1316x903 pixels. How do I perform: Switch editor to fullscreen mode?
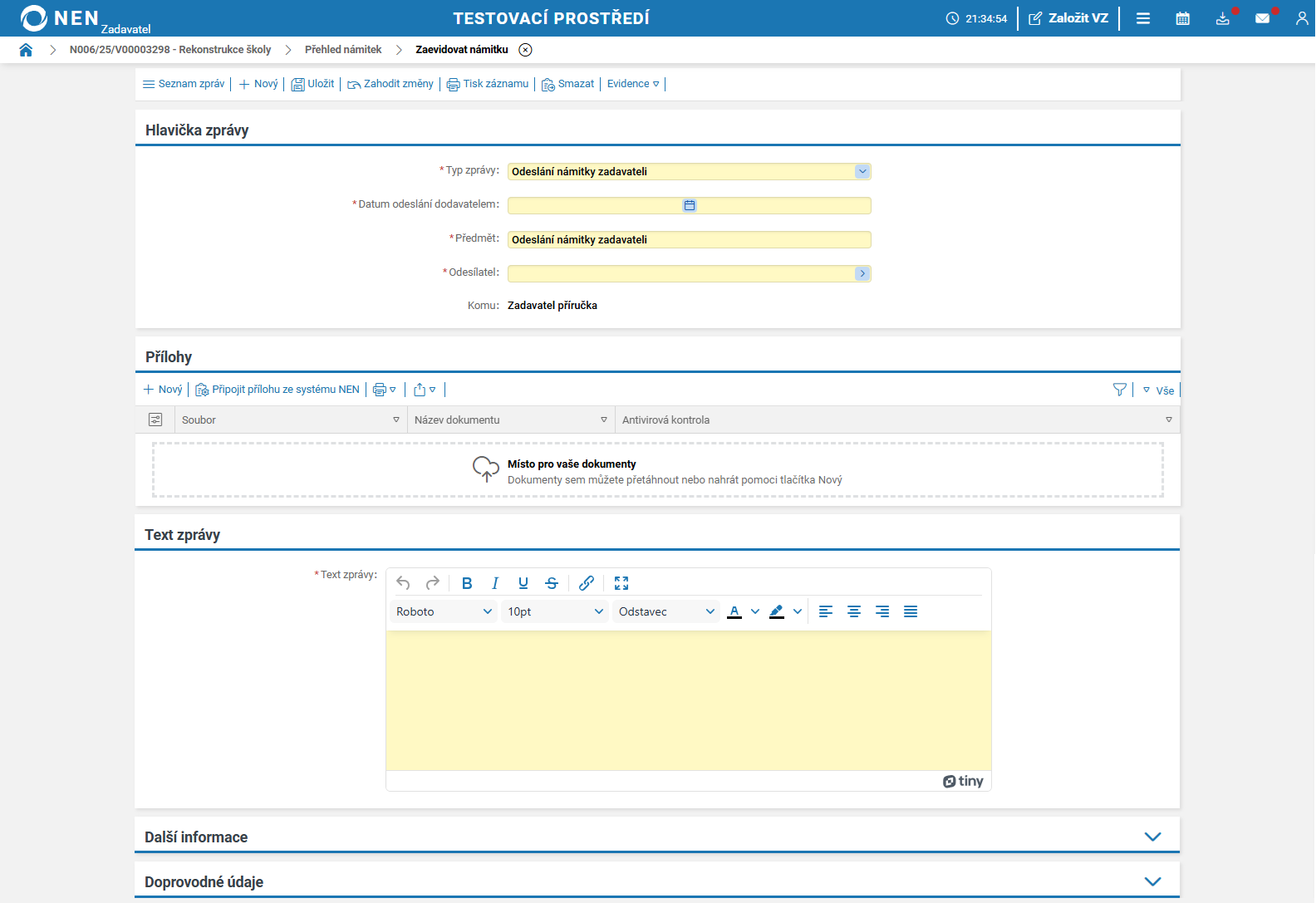point(621,583)
